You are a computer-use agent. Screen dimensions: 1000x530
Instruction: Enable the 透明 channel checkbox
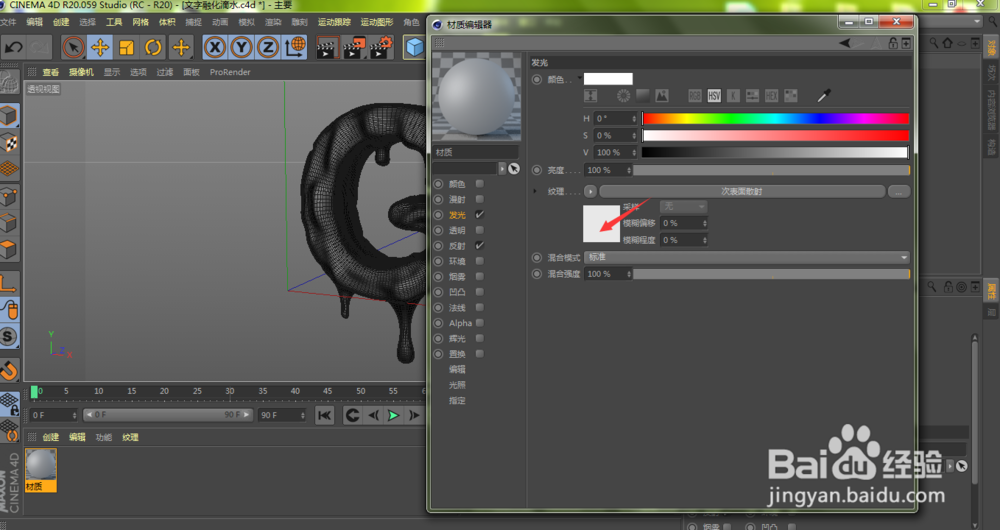(x=480, y=230)
